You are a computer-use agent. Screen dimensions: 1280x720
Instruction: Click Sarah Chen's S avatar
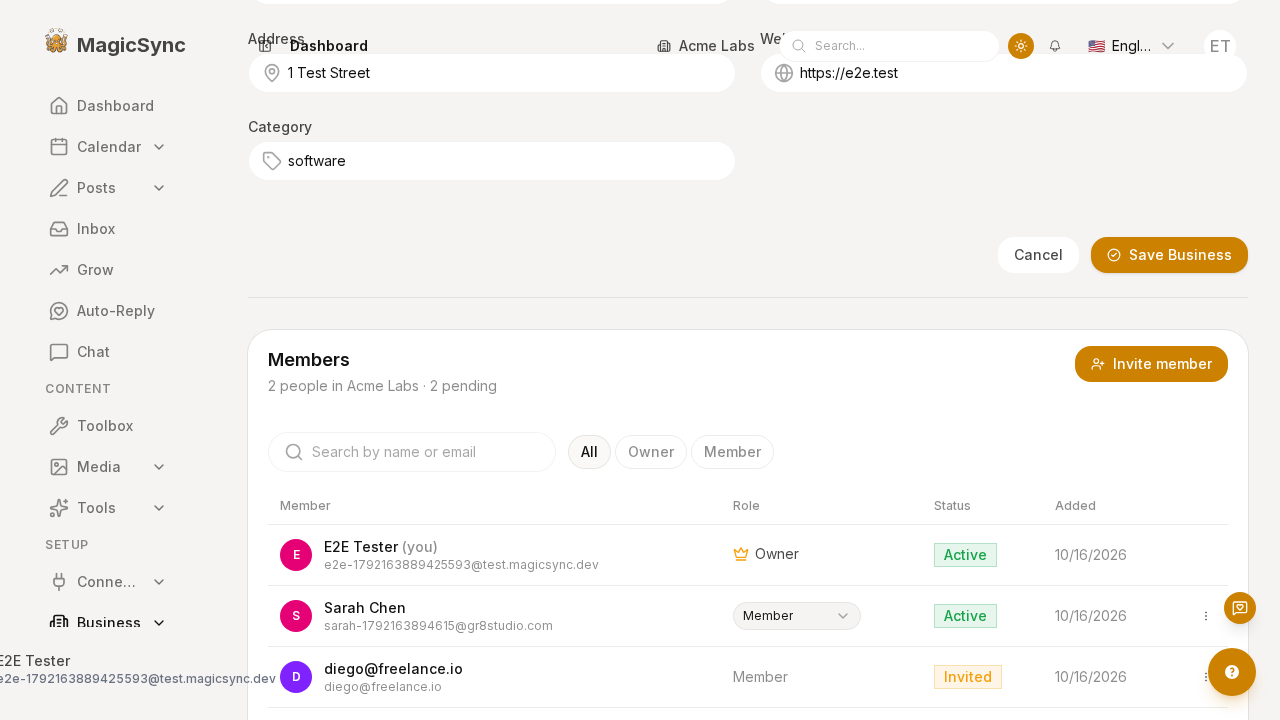[x=296, y=616]
